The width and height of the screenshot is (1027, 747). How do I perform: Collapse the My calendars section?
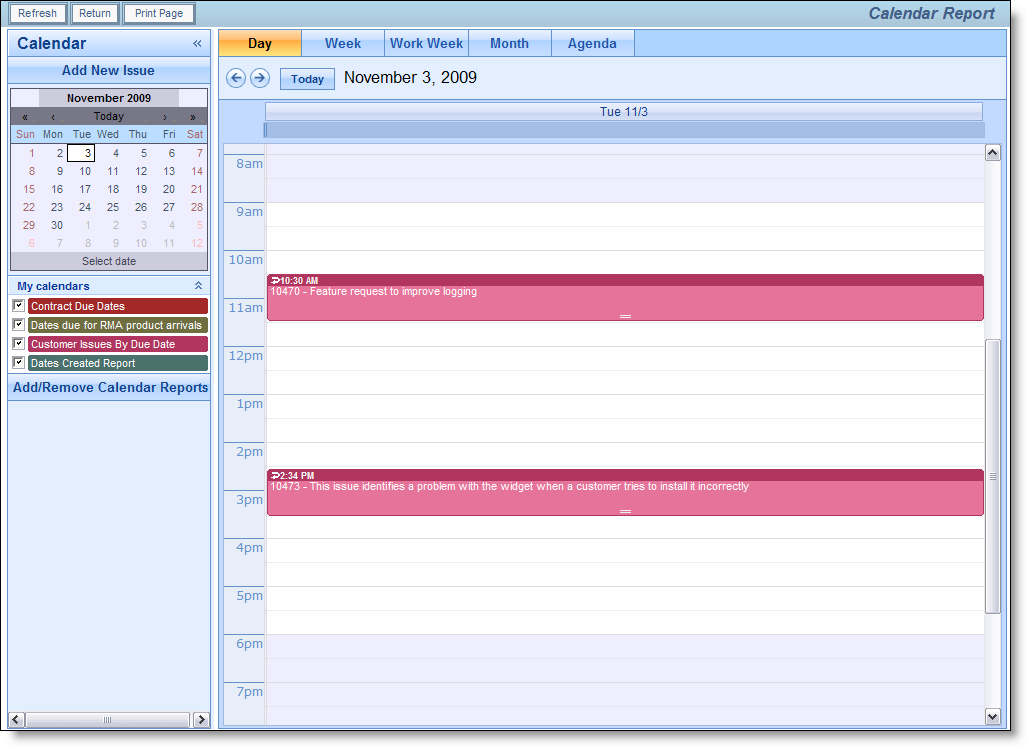tap(198, 286)
